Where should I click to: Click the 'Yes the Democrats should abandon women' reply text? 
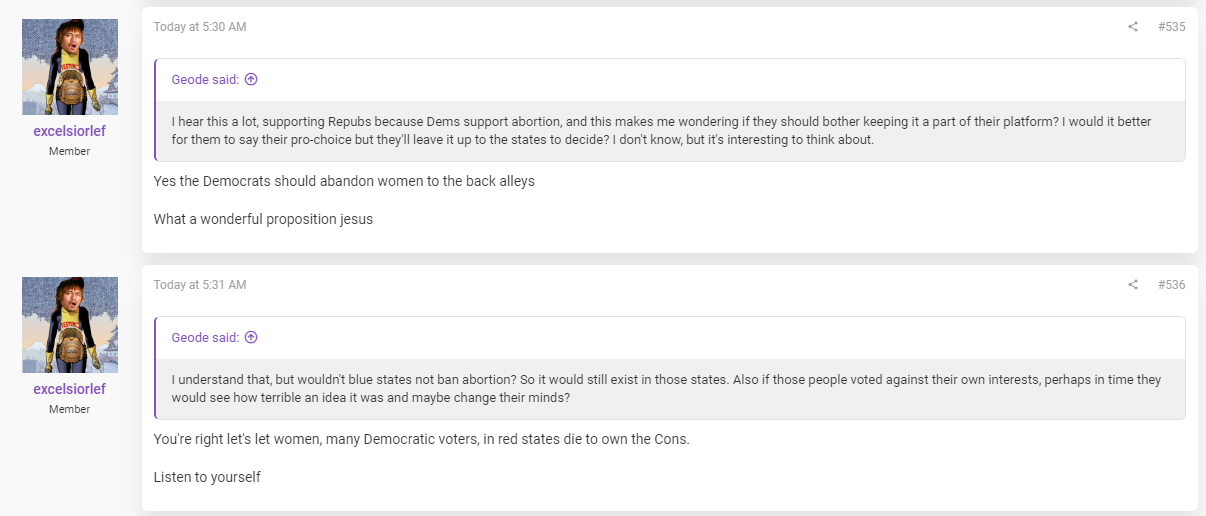[344, 181]
